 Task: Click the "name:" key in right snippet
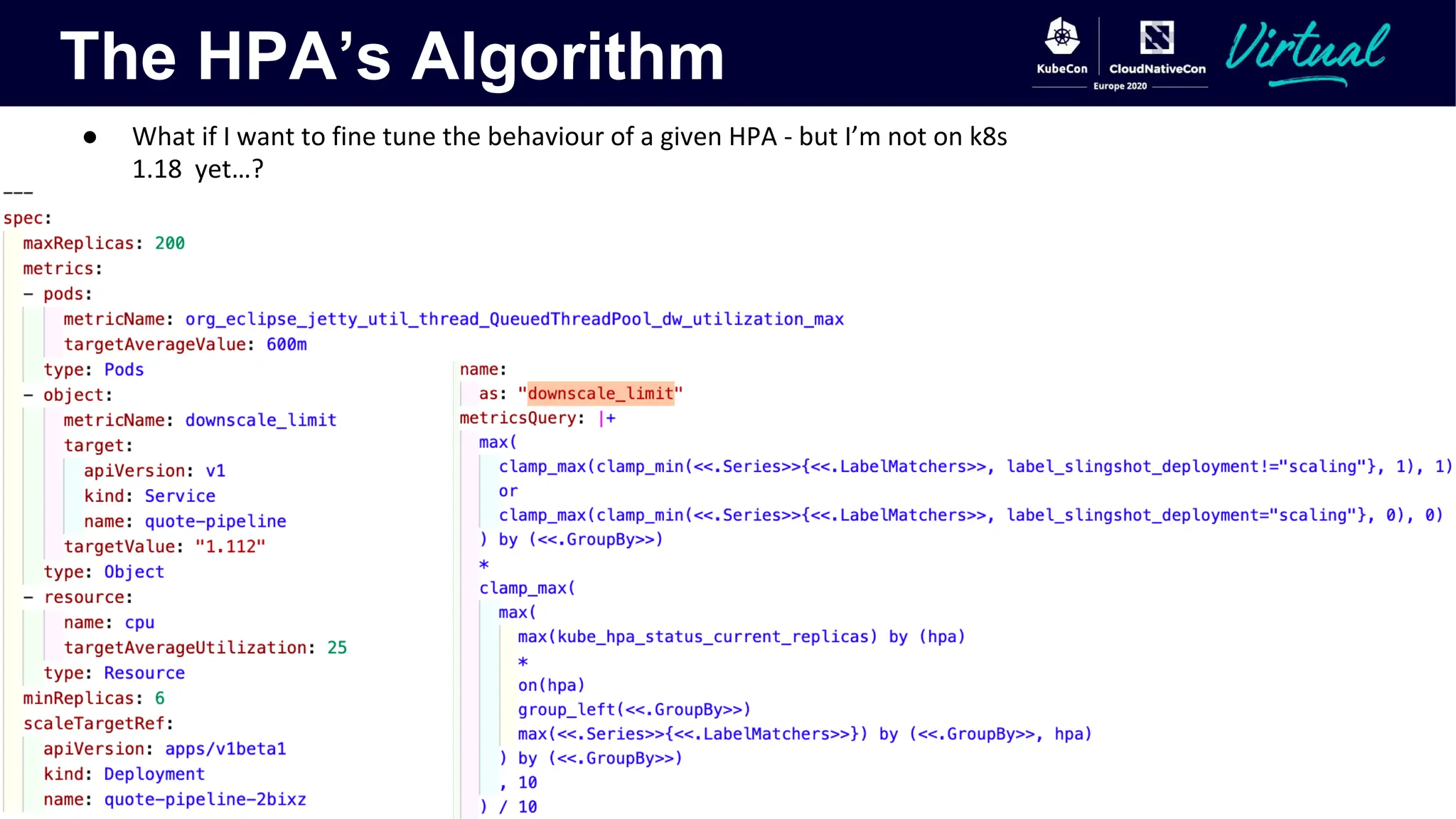(483, 370)
